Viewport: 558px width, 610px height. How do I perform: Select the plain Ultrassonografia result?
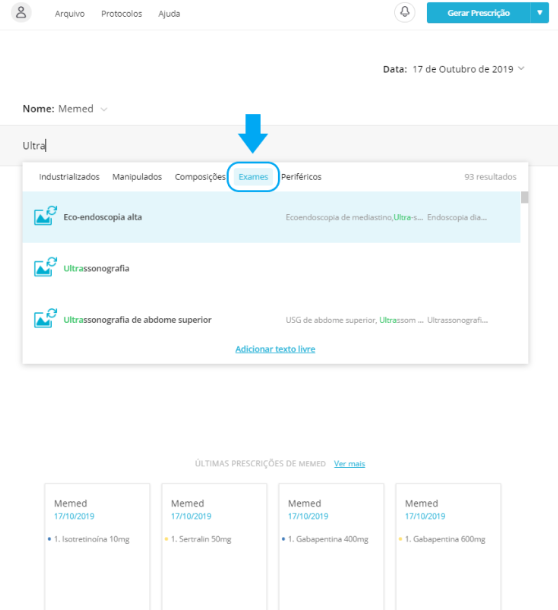click(271, 268)
